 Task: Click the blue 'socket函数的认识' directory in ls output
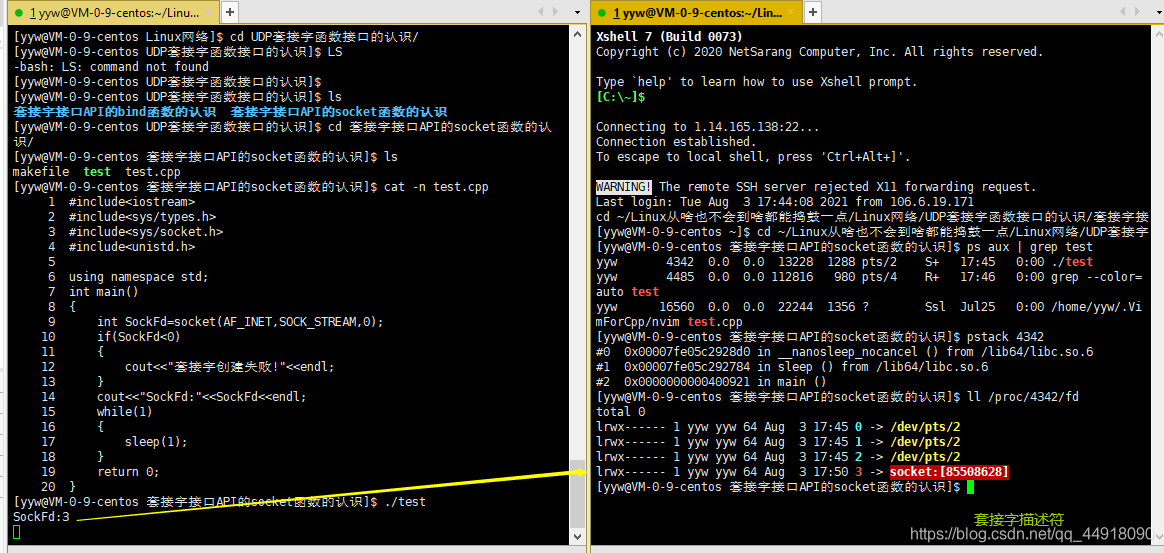tap(339, 111)
